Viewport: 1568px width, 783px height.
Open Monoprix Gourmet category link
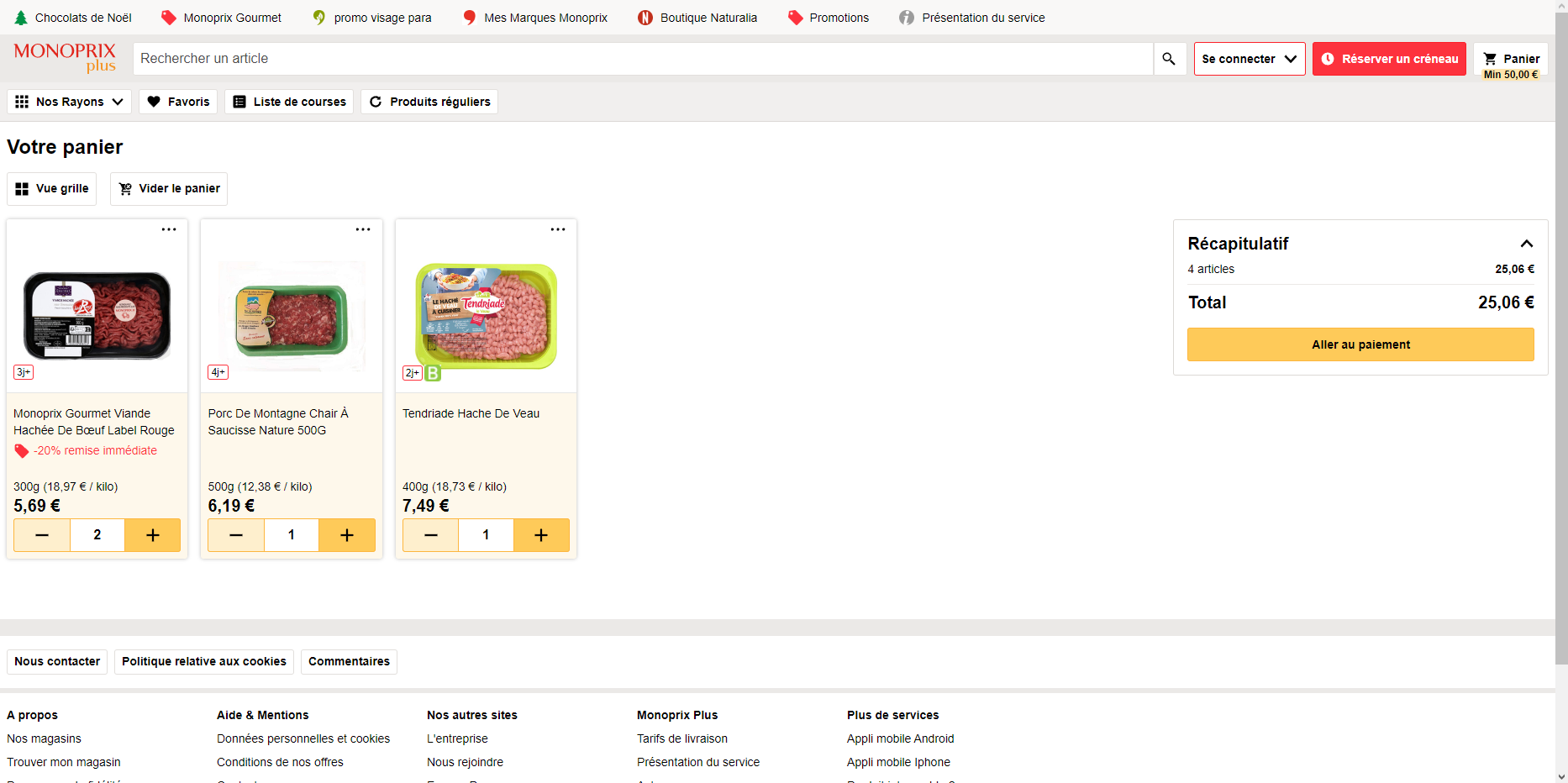click(x=222, y=18)
